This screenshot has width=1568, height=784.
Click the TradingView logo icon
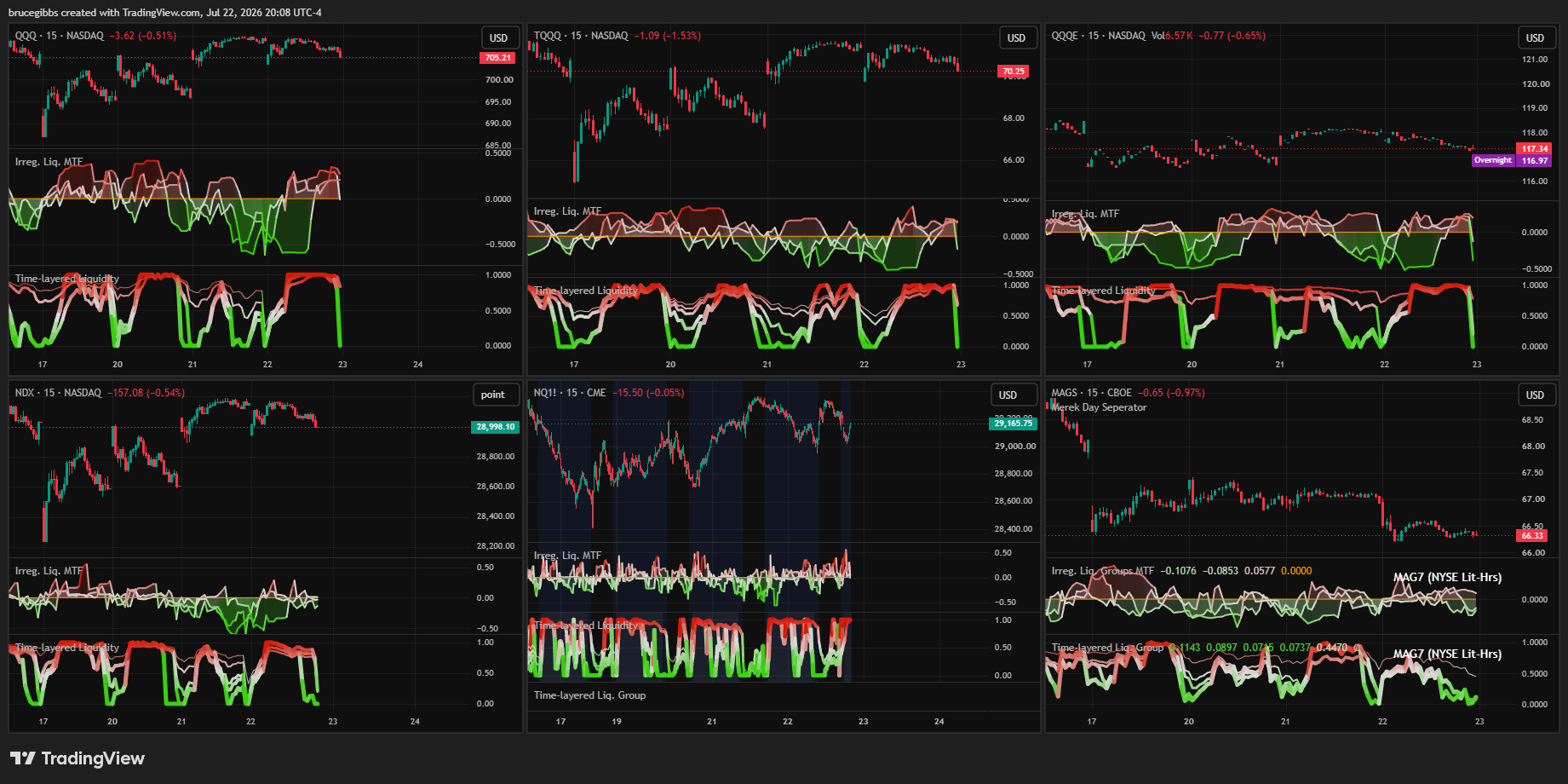[x=23, y=758]
